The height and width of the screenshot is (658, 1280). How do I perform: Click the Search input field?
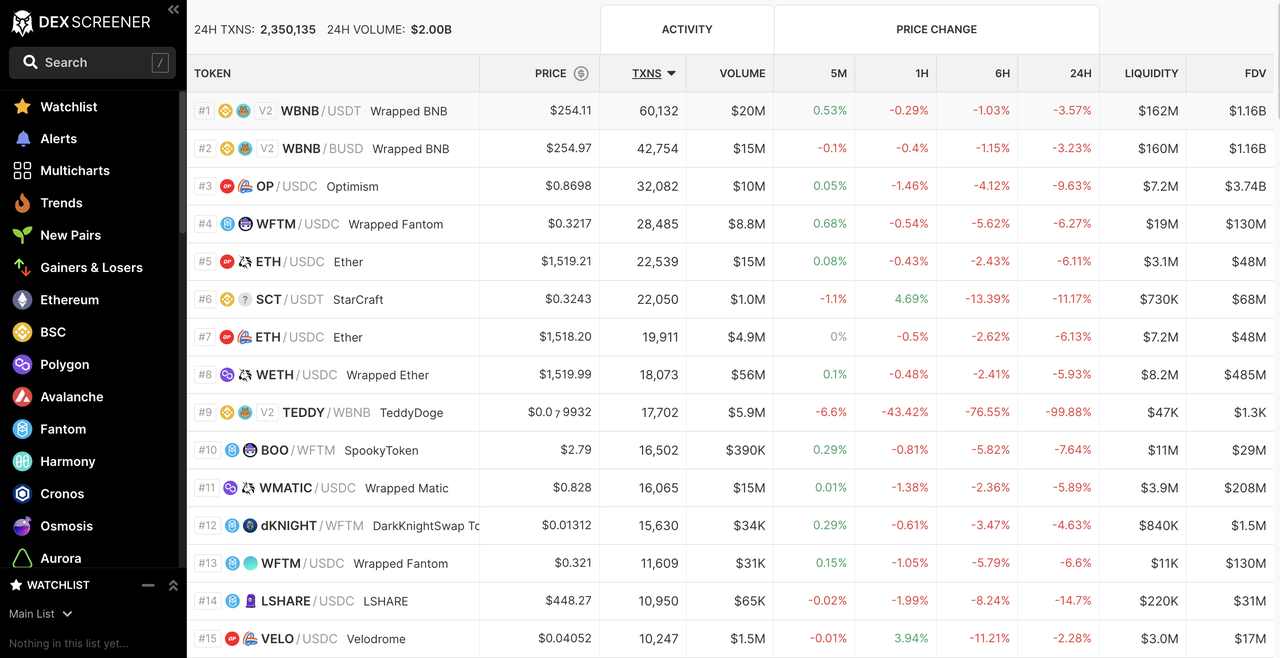pos(90,62)
